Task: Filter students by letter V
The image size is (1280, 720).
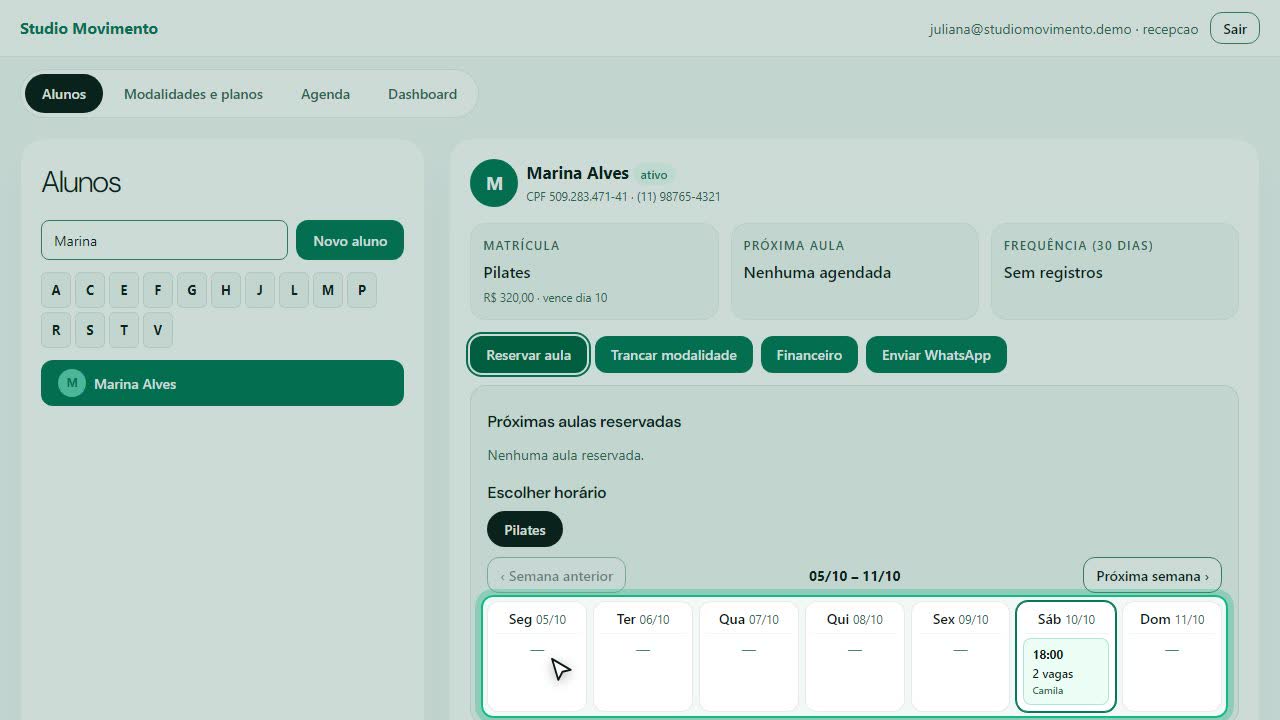Action: point(158,330)
